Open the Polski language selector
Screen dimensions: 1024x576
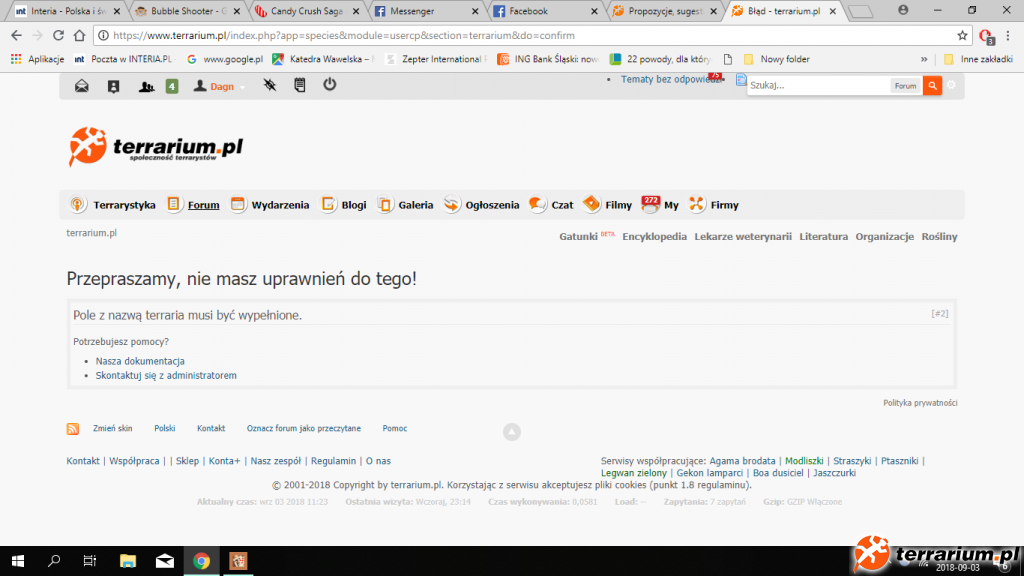tap(164, 428)
